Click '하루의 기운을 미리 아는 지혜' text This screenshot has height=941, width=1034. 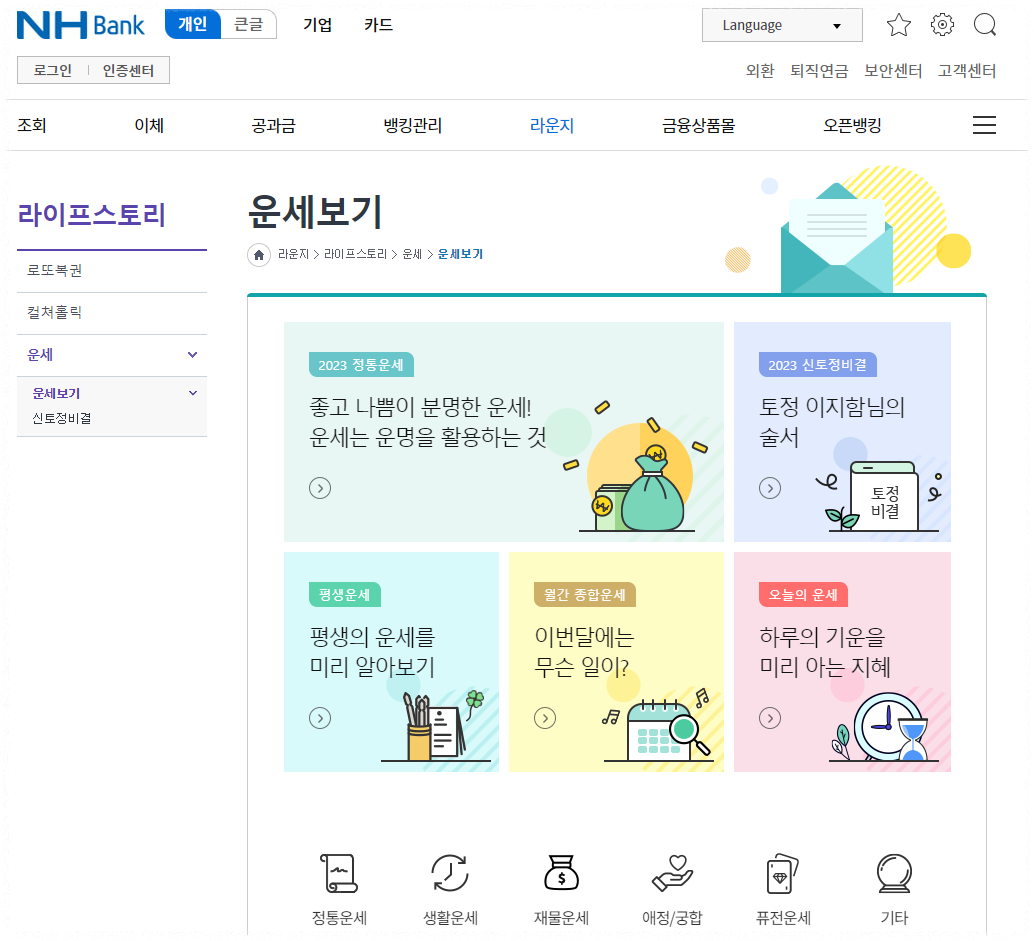point(825,652)
